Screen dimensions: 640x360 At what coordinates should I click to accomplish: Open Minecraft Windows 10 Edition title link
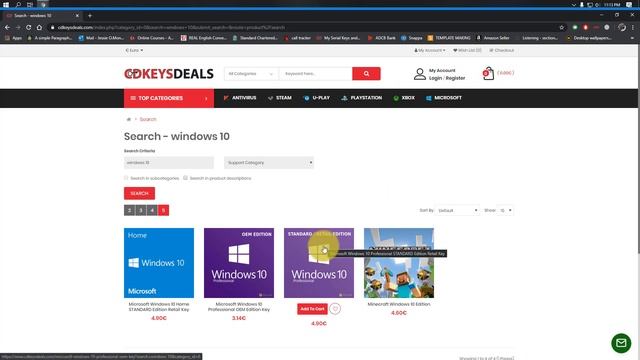[399, 304]
